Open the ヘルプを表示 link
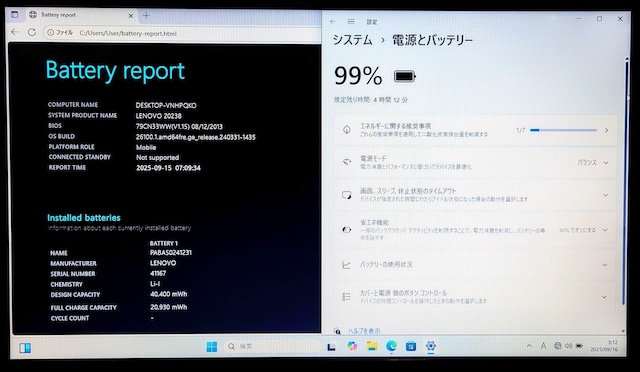The image size is (640, 372). point(364,331)
